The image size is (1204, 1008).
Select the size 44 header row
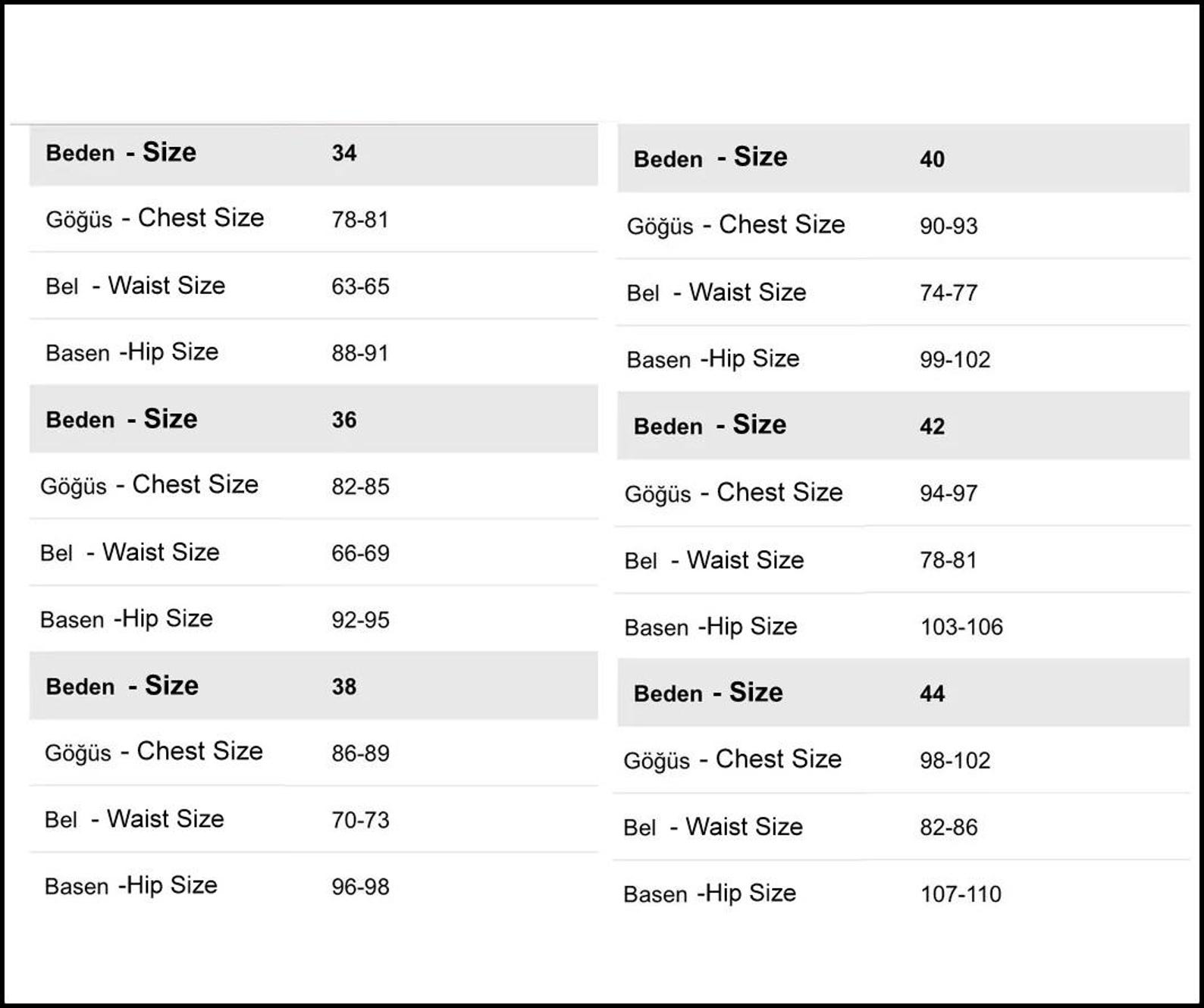(903, 693)
